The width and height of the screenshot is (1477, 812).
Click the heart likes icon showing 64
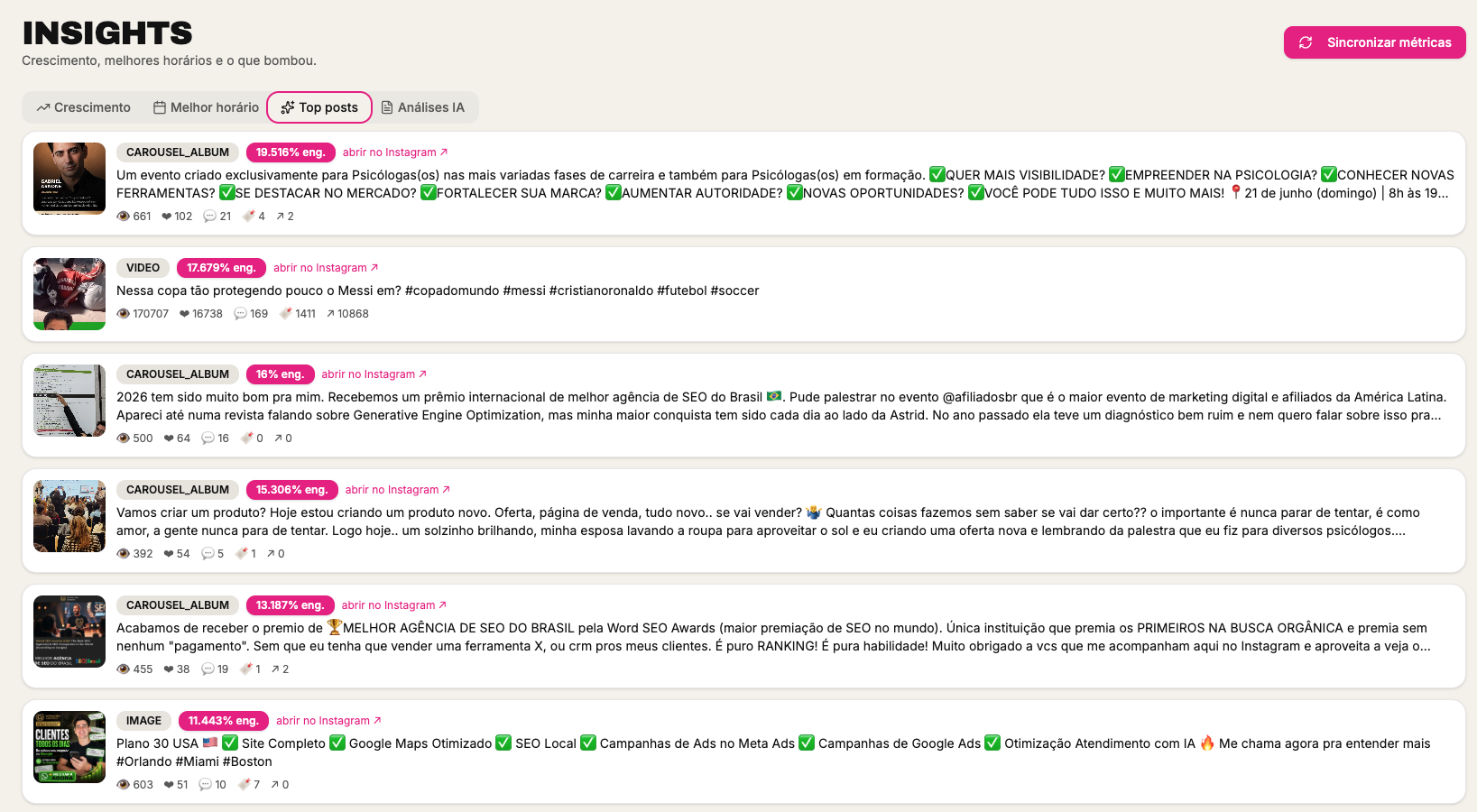[168, 438]
